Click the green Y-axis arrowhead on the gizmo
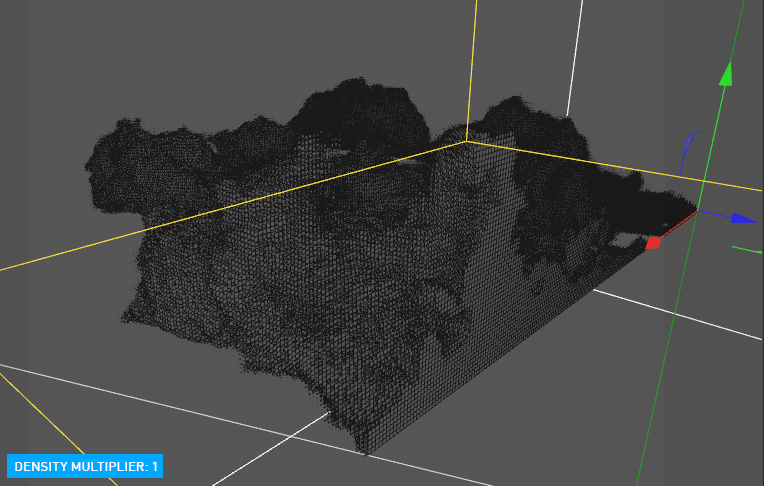 (727, 73)
